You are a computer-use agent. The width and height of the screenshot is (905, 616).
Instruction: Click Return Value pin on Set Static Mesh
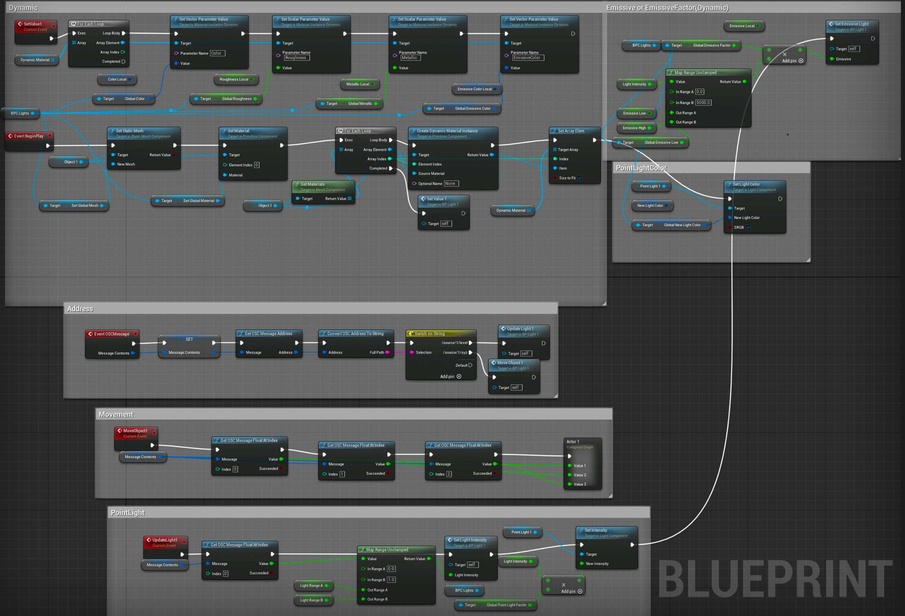pyautogui.click(x=174, y=155)
